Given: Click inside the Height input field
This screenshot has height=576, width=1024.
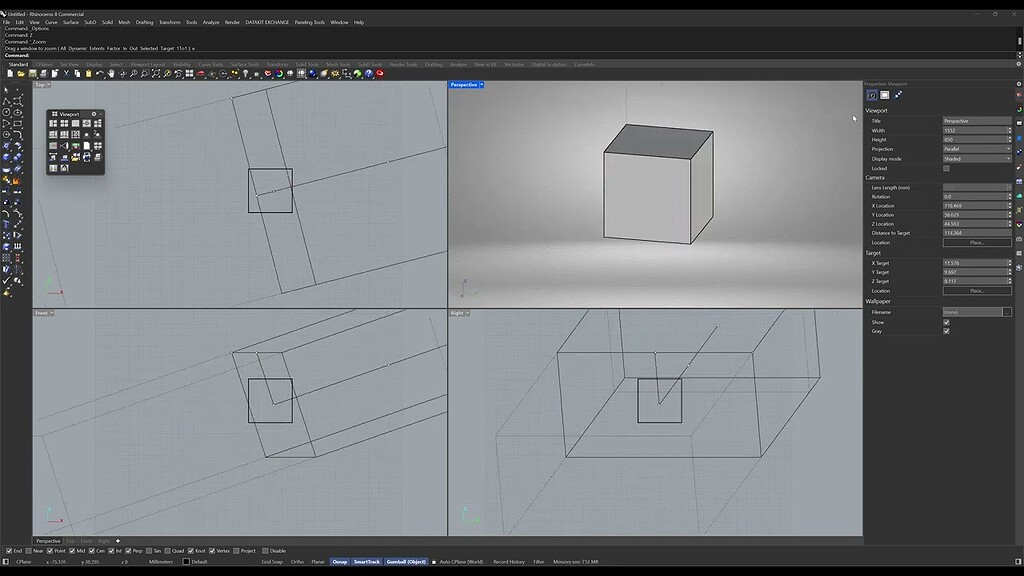Looking at the screenshot, I should point(975,139).
